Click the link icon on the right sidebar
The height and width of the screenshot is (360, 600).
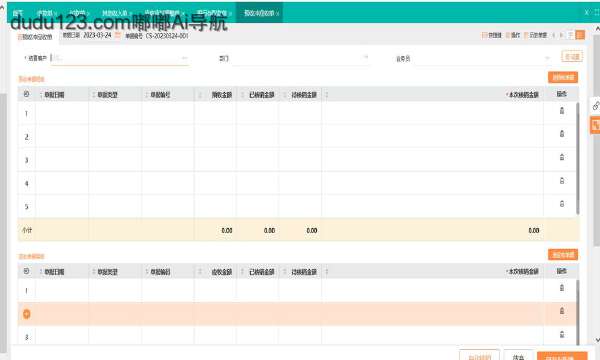(595, 105)
